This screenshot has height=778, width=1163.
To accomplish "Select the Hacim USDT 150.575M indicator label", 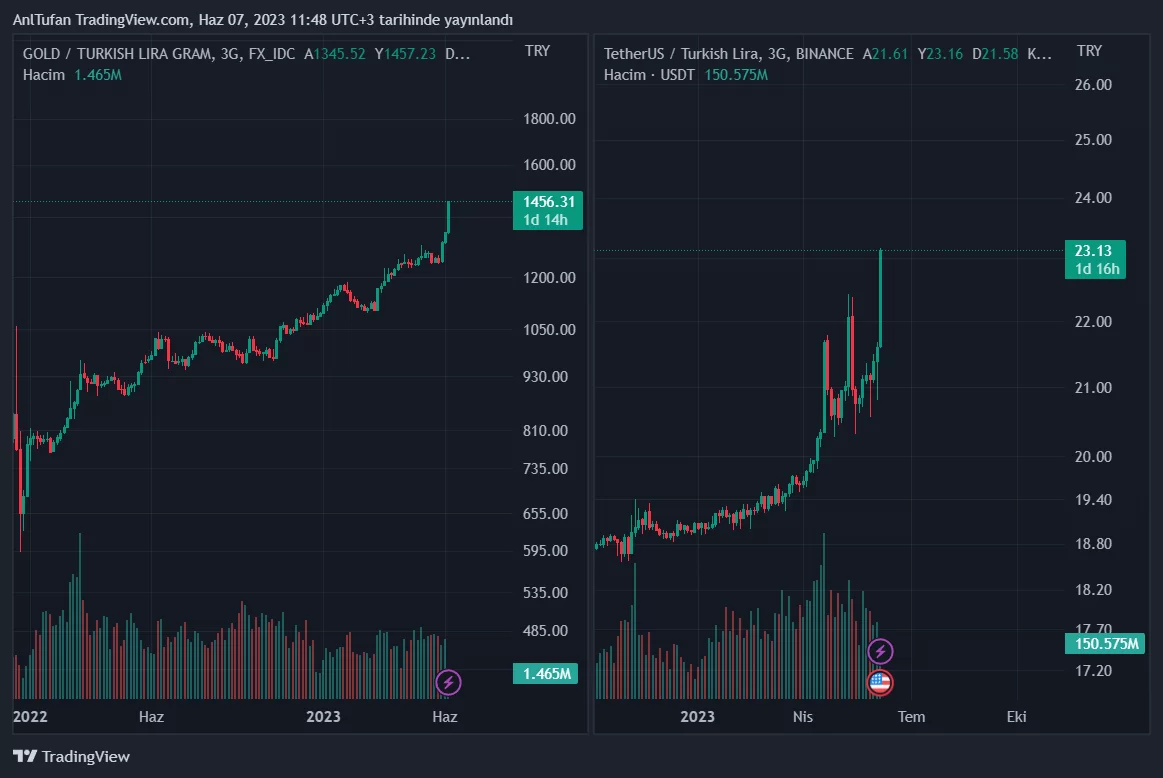I will pyautogui.click(x=686, y=75).
